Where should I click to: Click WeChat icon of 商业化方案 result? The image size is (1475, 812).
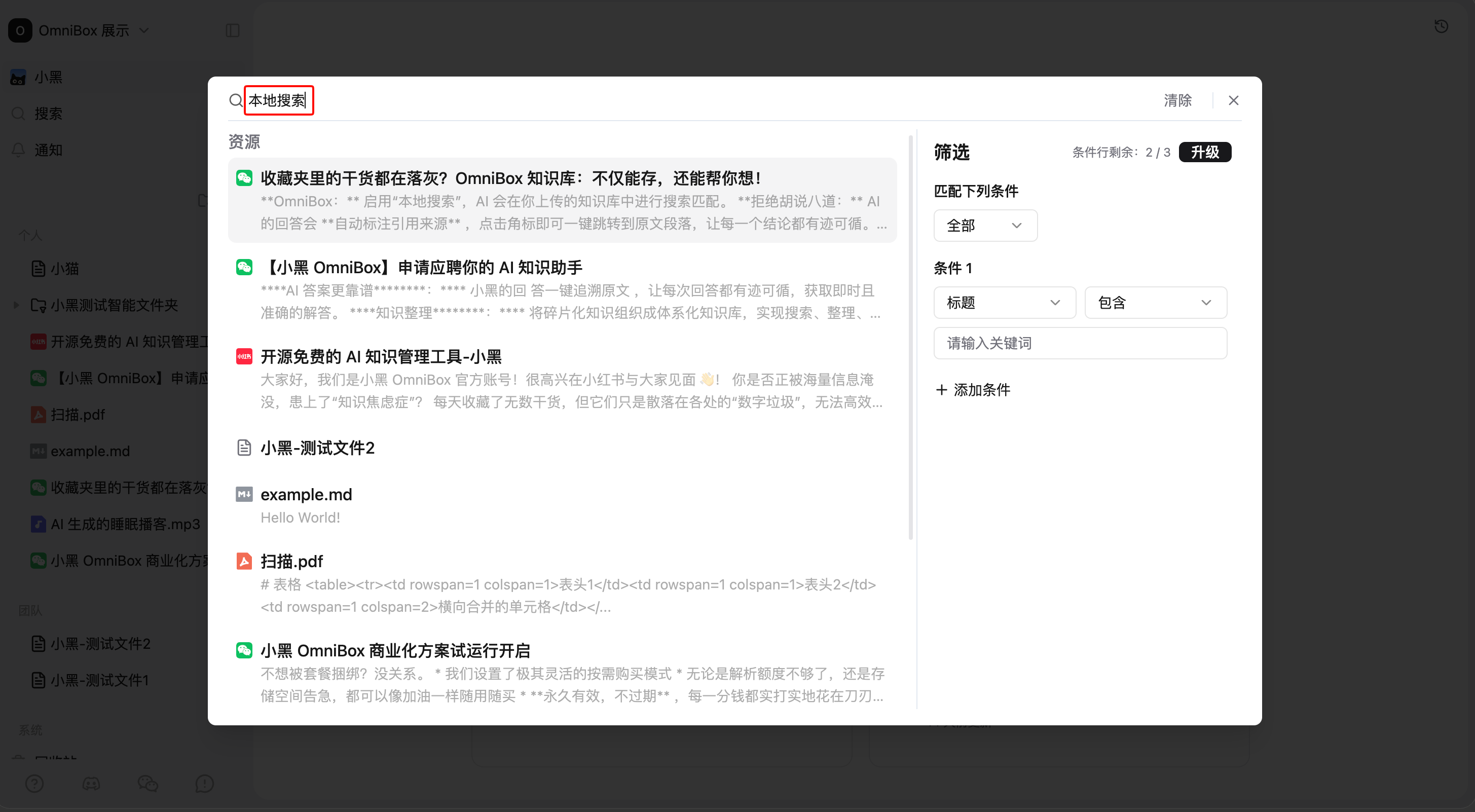[x=244, y=650]
